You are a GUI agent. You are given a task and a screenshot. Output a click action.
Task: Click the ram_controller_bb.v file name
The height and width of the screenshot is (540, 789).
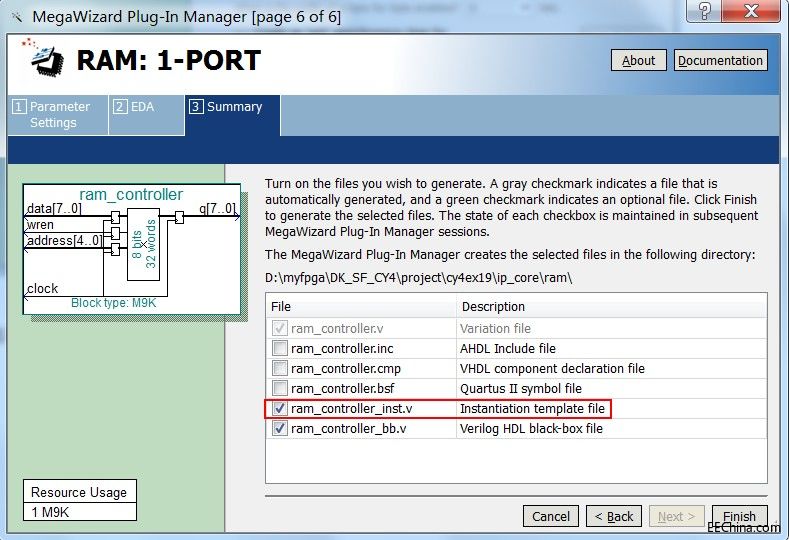pyautogui.click(x=349, y=429)
